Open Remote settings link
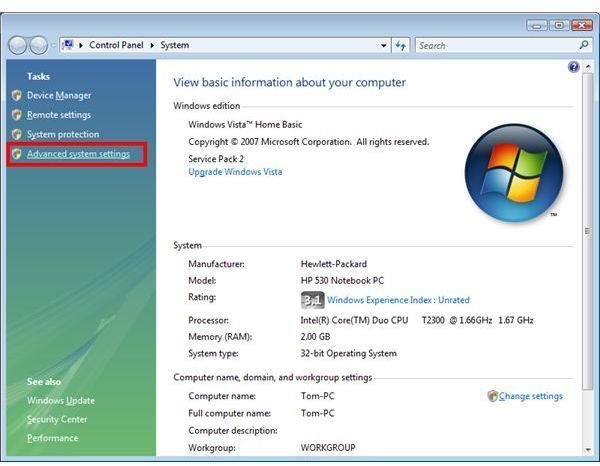600x466 pixels. 59,115
